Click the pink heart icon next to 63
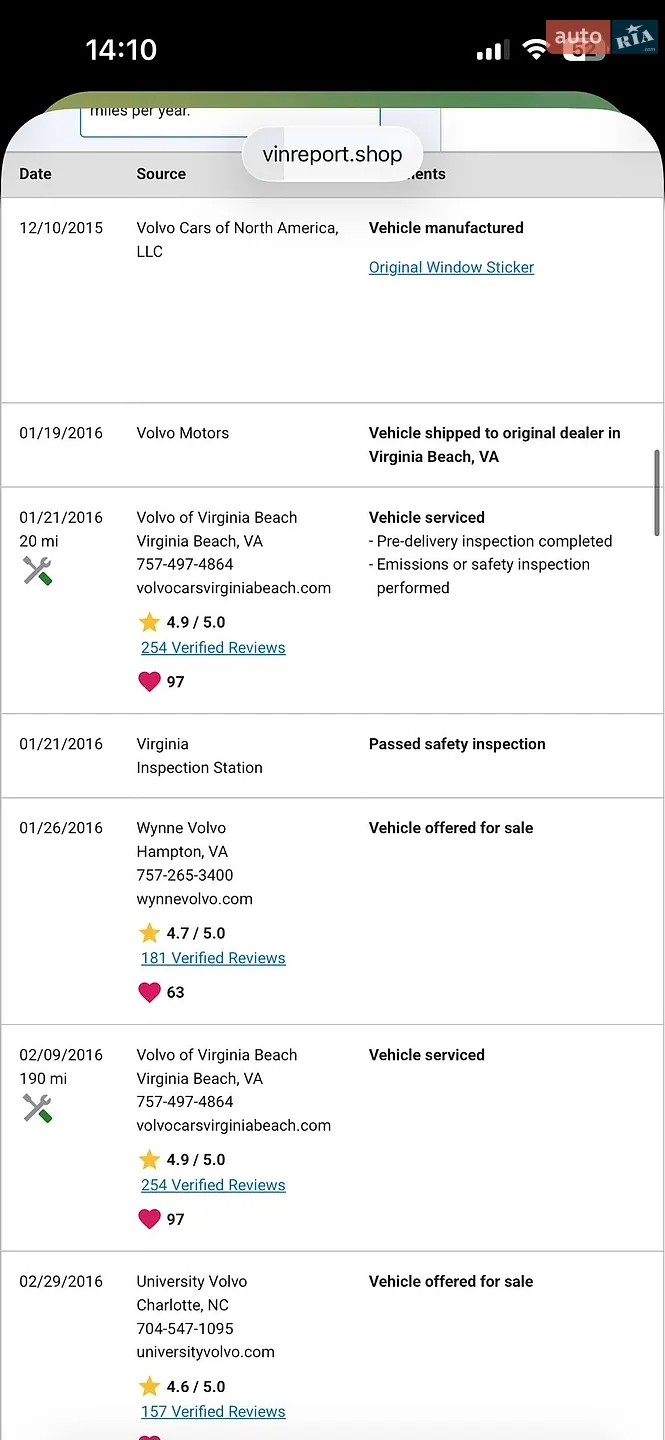The height and width of the screenshot is (1440, 665). pos(149,992)
